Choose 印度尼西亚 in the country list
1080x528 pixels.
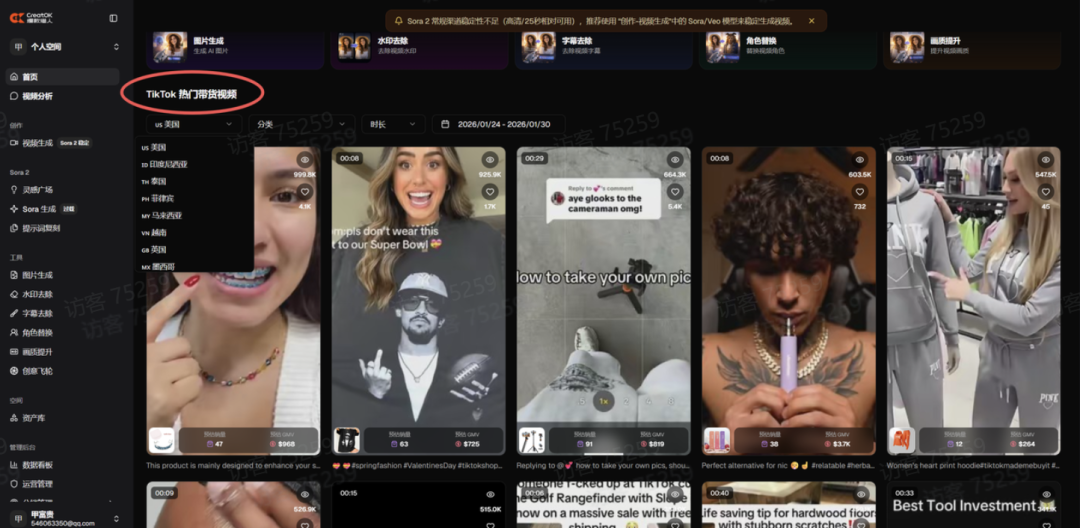194,165
